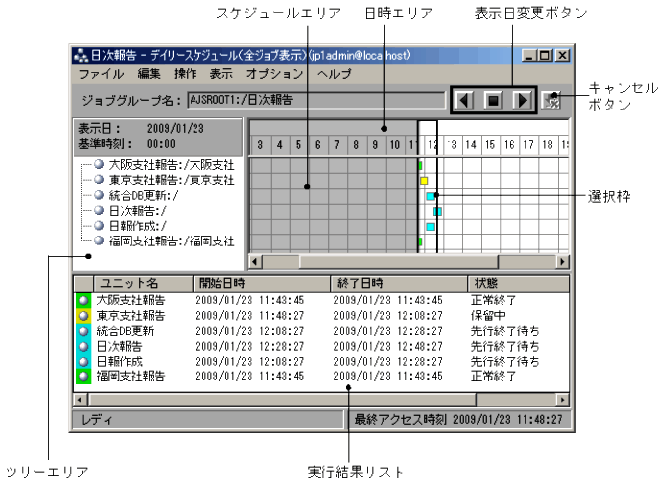Click the 状態 column header
This screenshot has height=486, width=669.
click(x=518, y=283)
